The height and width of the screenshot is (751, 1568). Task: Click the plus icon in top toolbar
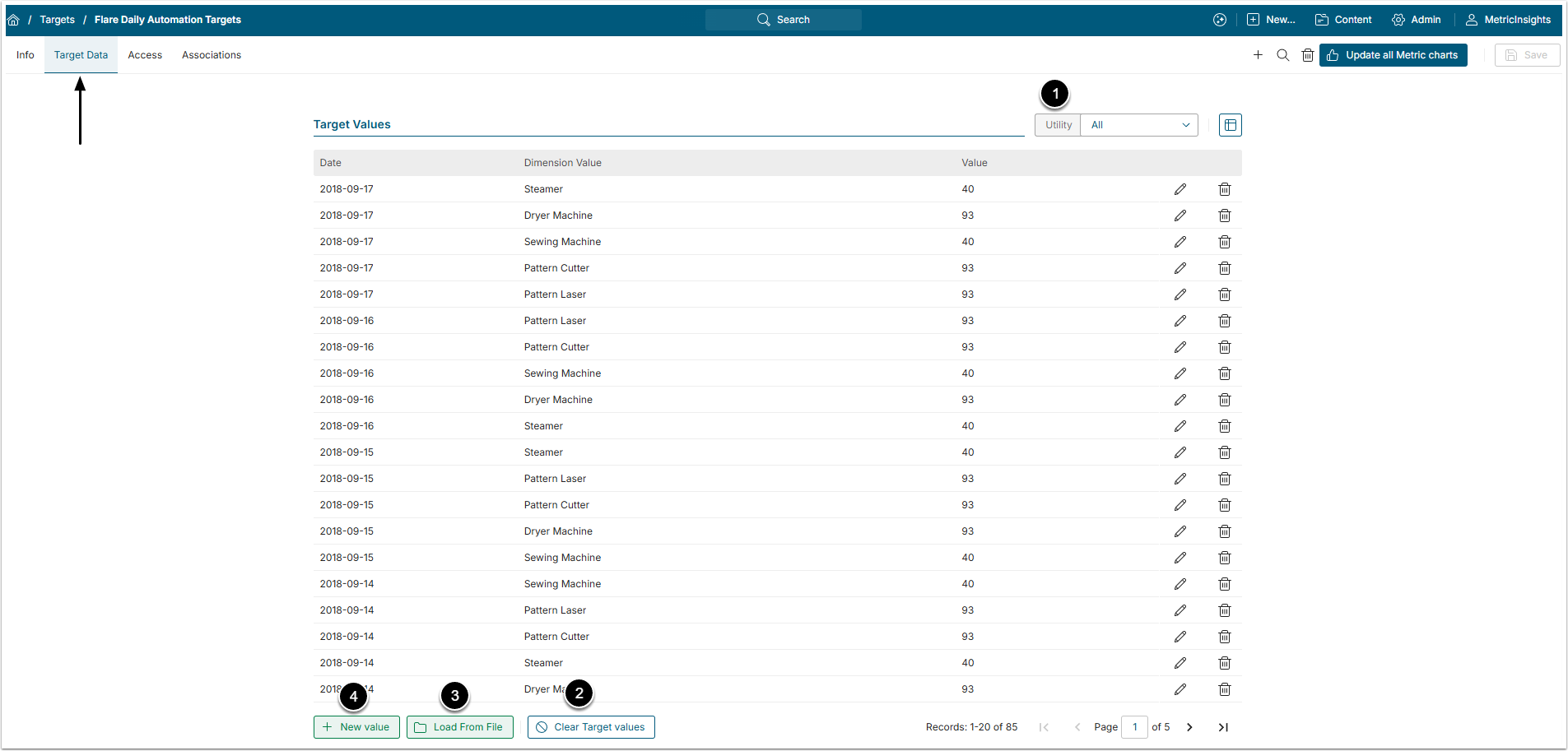(x=1258, y=55)
